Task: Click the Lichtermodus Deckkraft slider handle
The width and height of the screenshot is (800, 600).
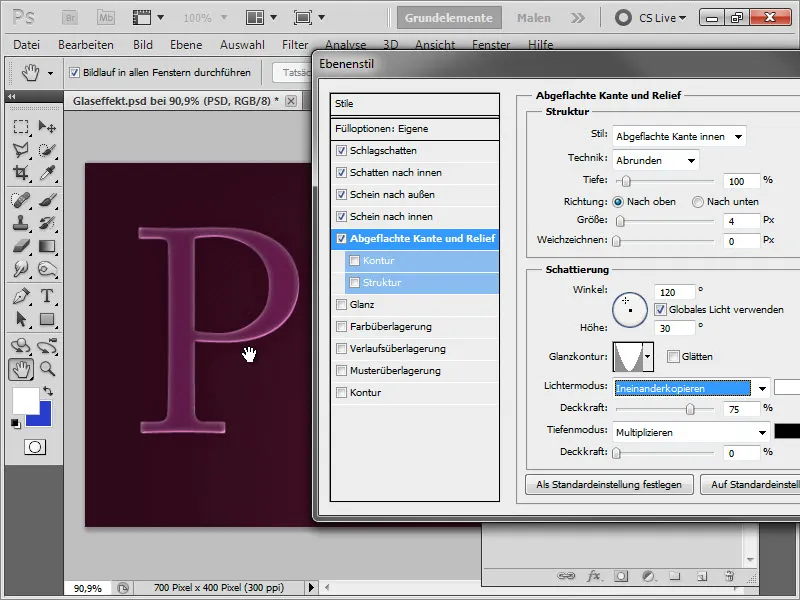Action: point(690,409)
